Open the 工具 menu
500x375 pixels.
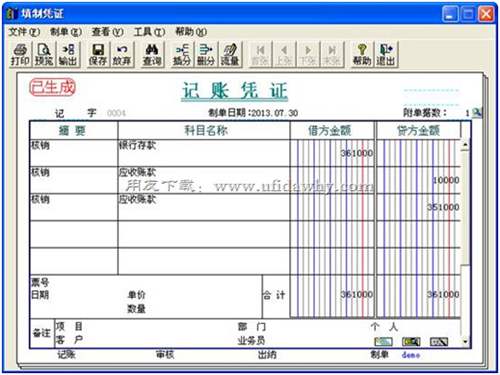[150, 32]
